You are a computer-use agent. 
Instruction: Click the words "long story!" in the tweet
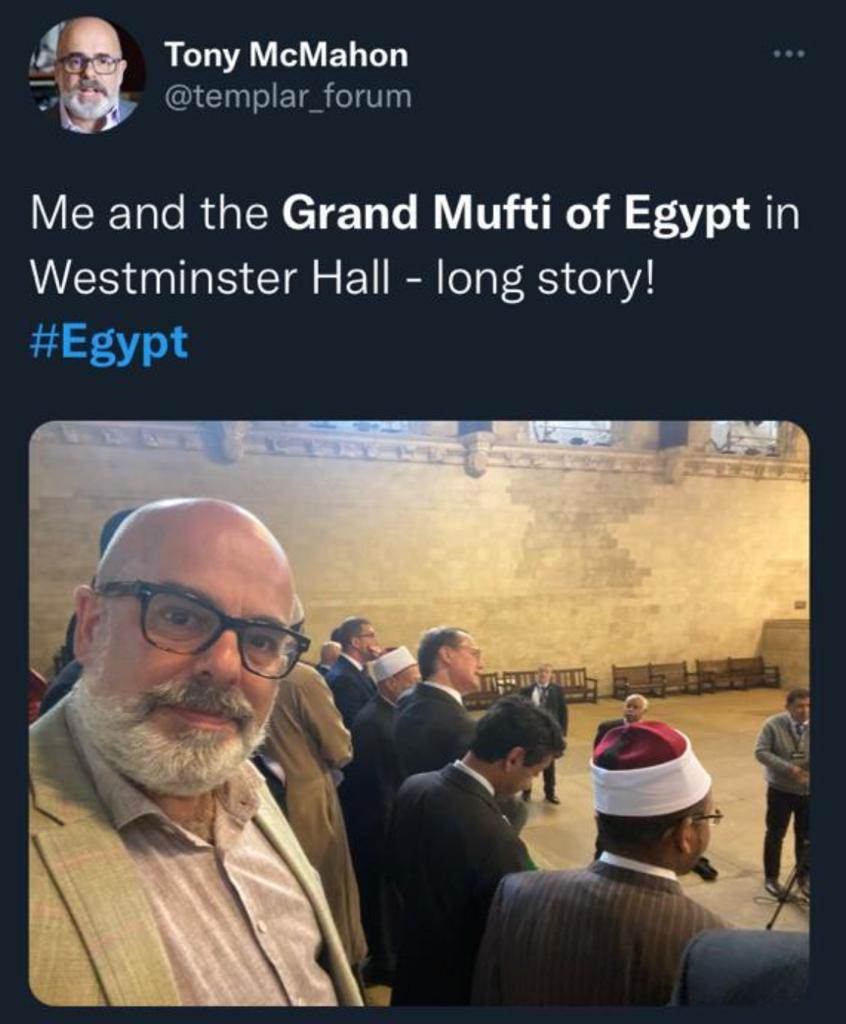(544, 278)
